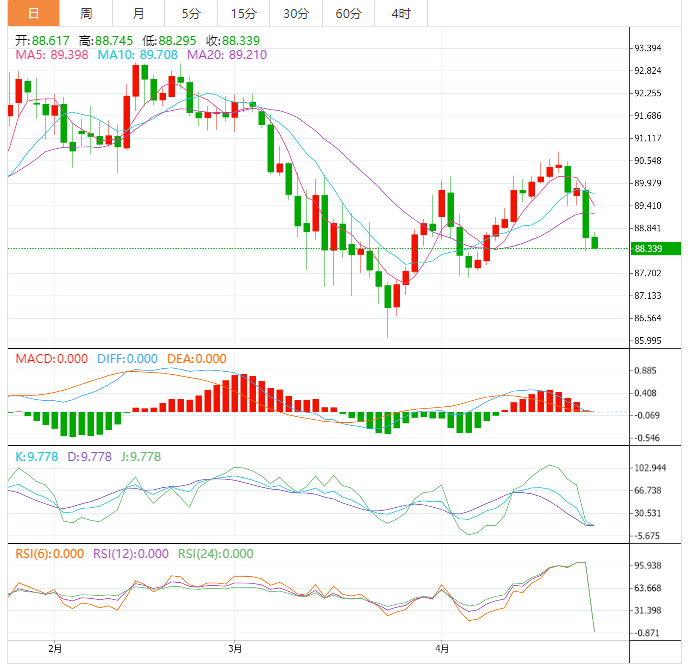Click the MA20: 89.210 label
The height and width of the screenshot is (671, 689).
(227, 55)
